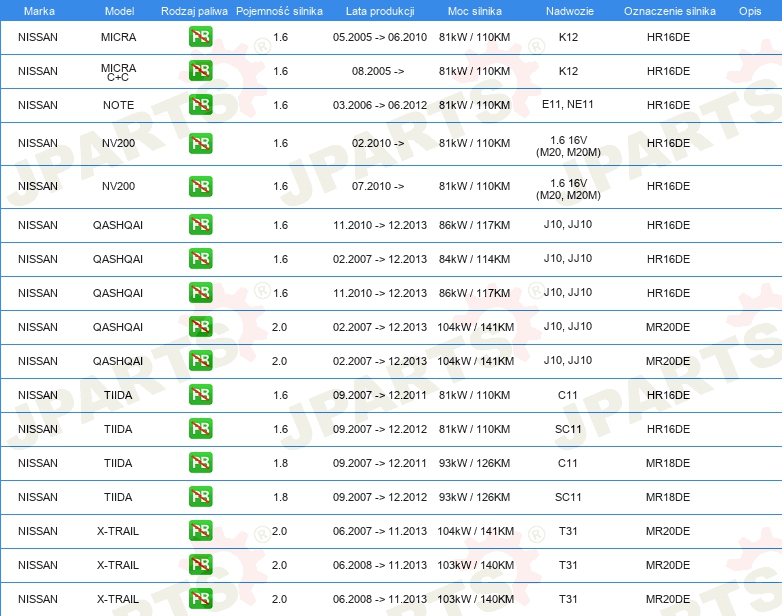Select the Pojemność silnika column header
The image size is (782, 616).
279,11
